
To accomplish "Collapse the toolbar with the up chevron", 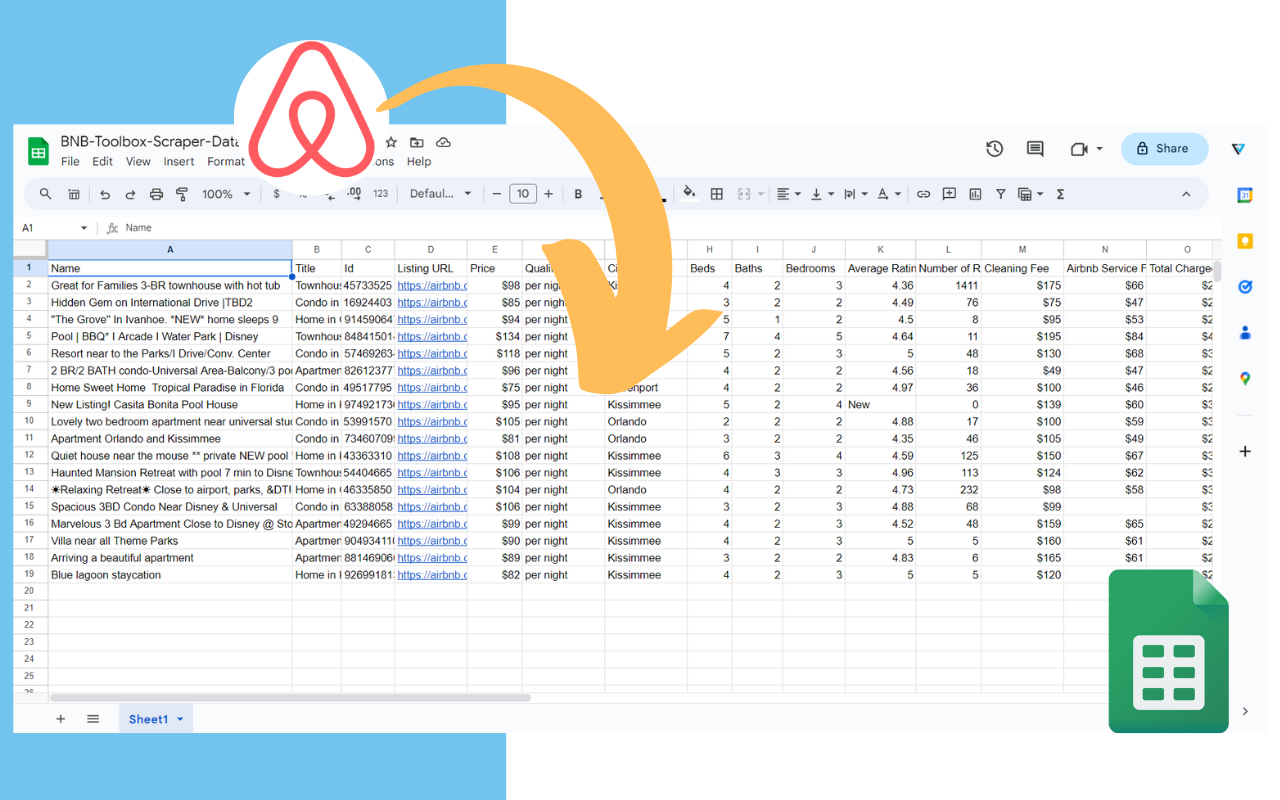I will point(1186,194).
